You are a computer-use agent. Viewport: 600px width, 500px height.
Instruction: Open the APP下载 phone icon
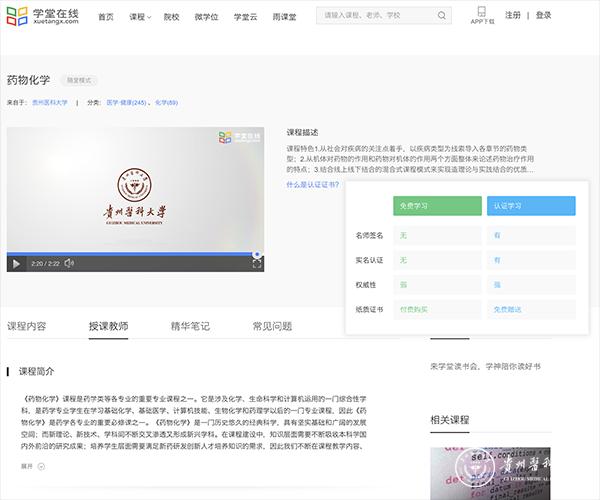click(x=482, y=12)
